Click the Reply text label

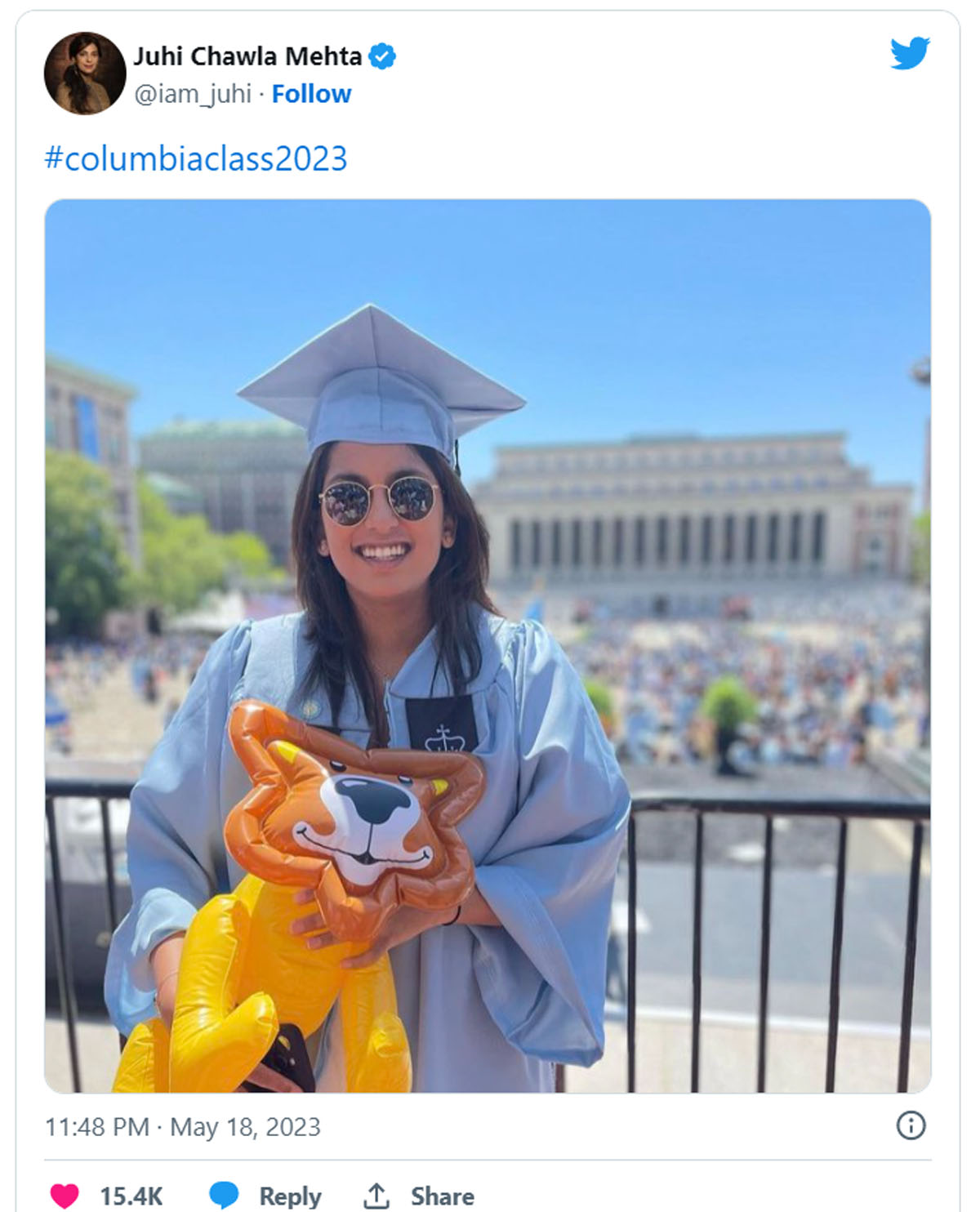click(x=290, y=1196)
